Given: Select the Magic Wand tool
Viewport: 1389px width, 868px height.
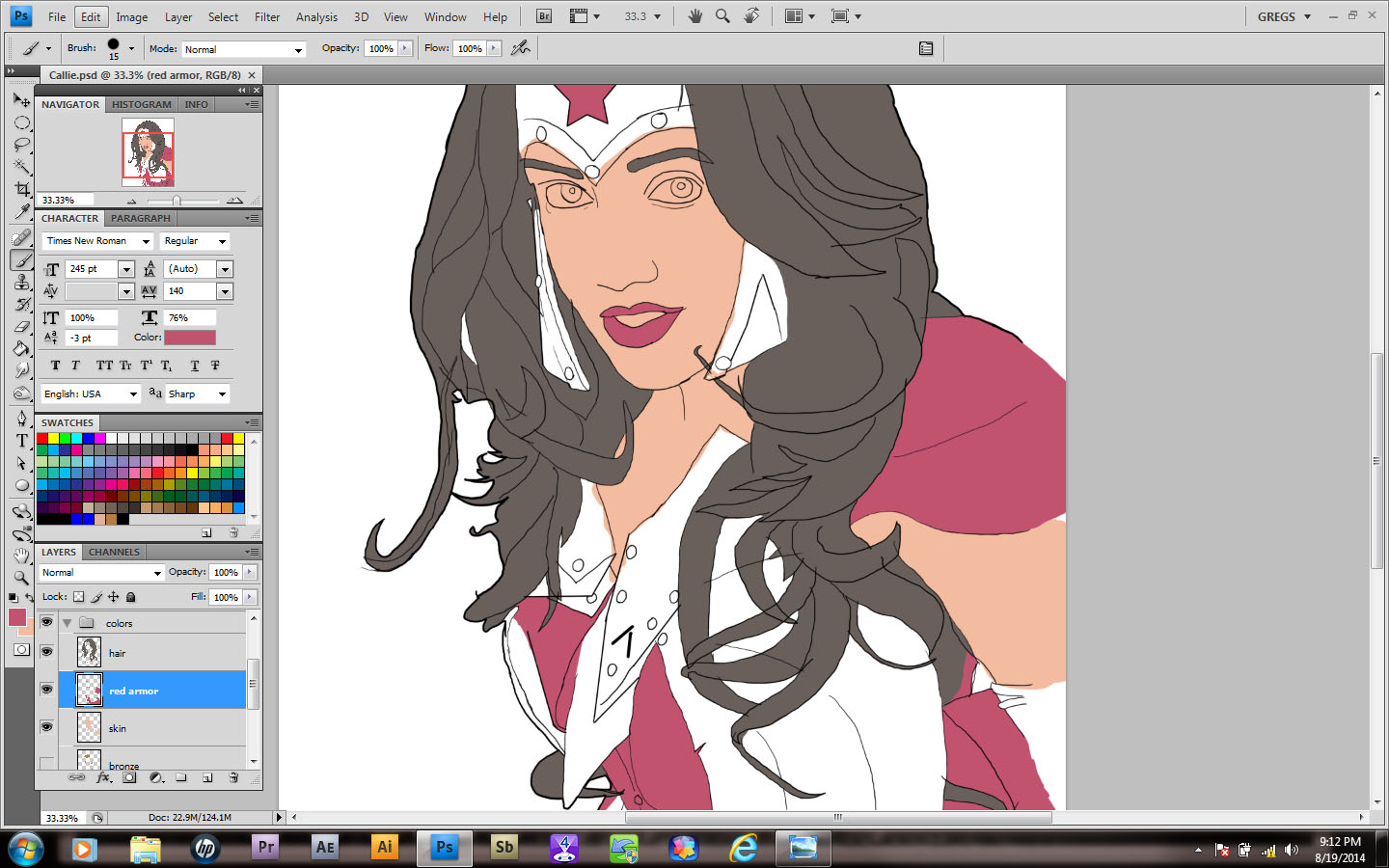Looking at the screenshot, I should click(22, 167).
